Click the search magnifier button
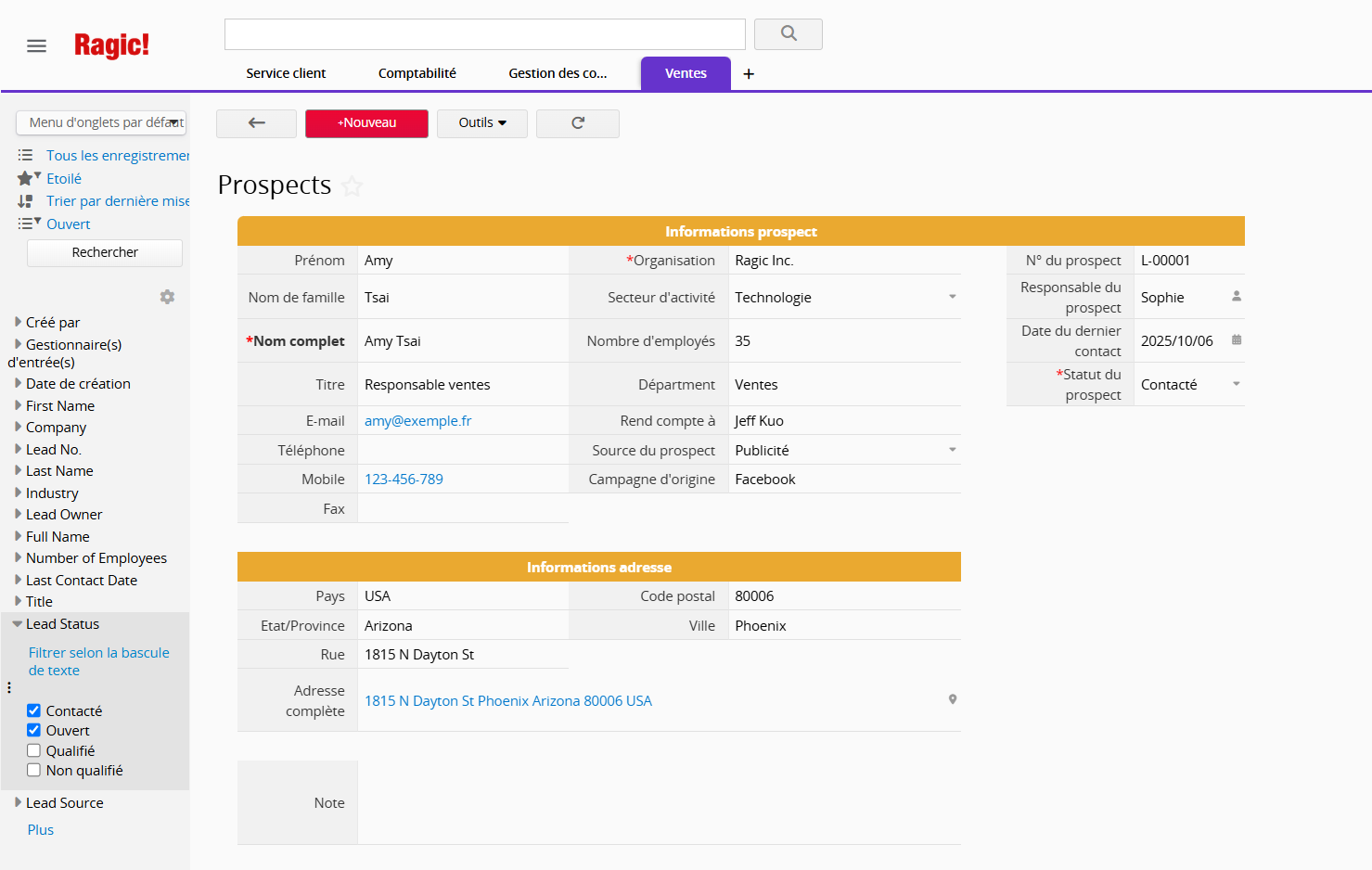 tap(788, 34)
